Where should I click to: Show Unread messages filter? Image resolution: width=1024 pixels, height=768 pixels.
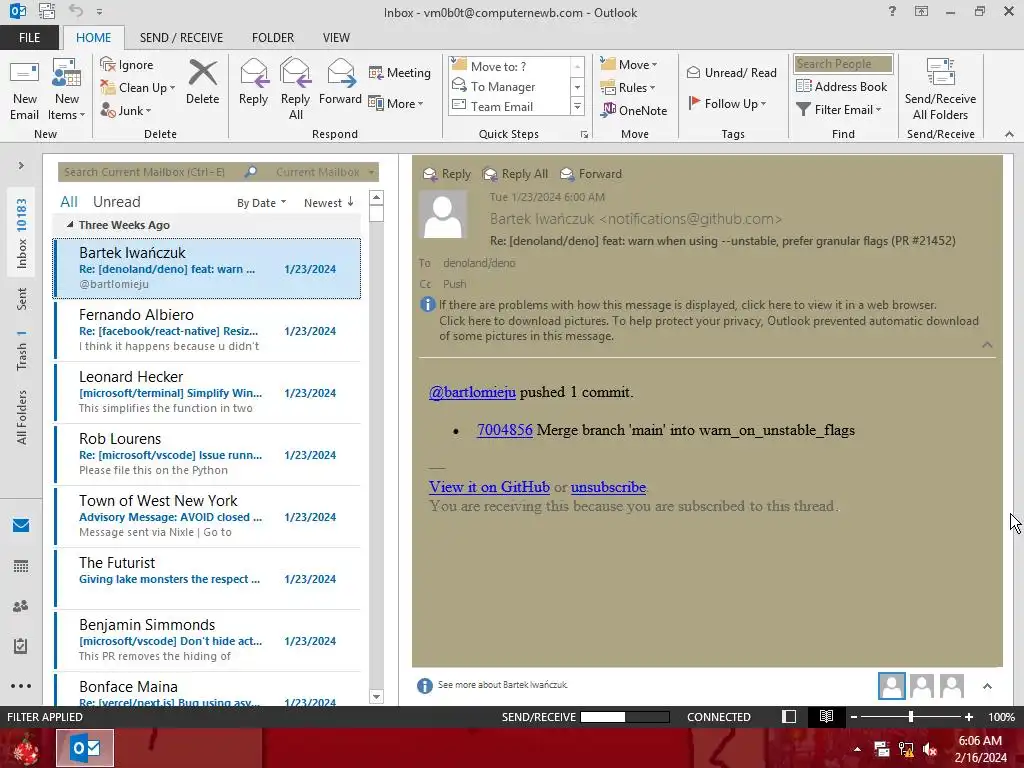pyautogui.click(x=116, y=202)
